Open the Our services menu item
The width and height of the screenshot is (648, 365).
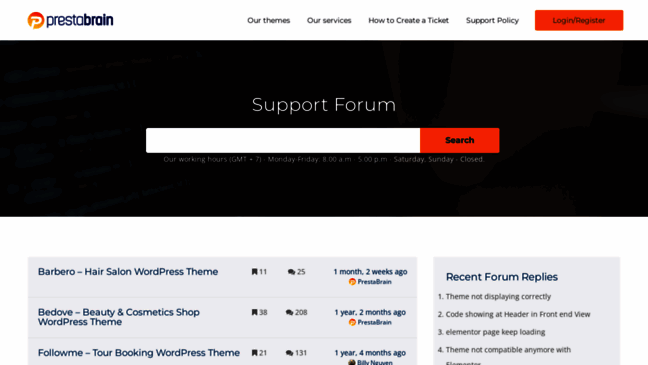pyautogui.click(x=329, y=20)
